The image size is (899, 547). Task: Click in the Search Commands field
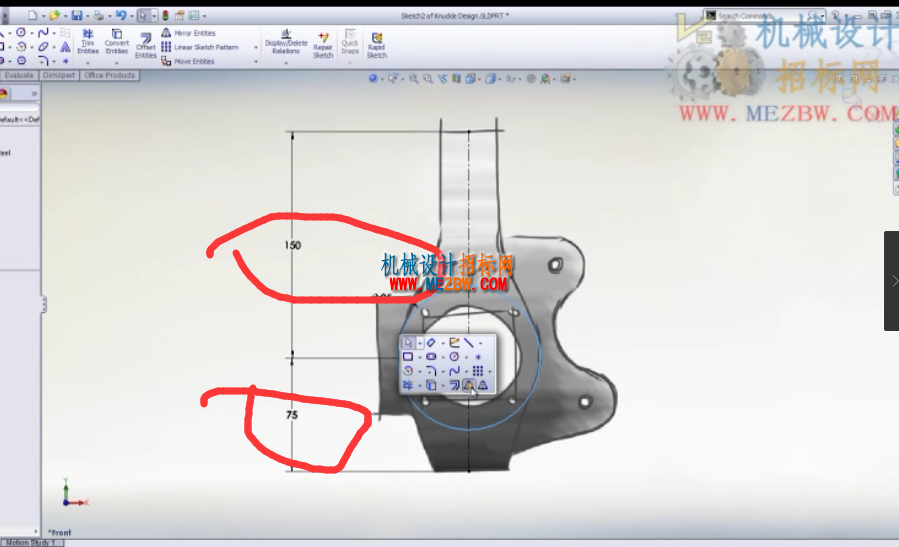pyautogui.click(x=761, y=15)
